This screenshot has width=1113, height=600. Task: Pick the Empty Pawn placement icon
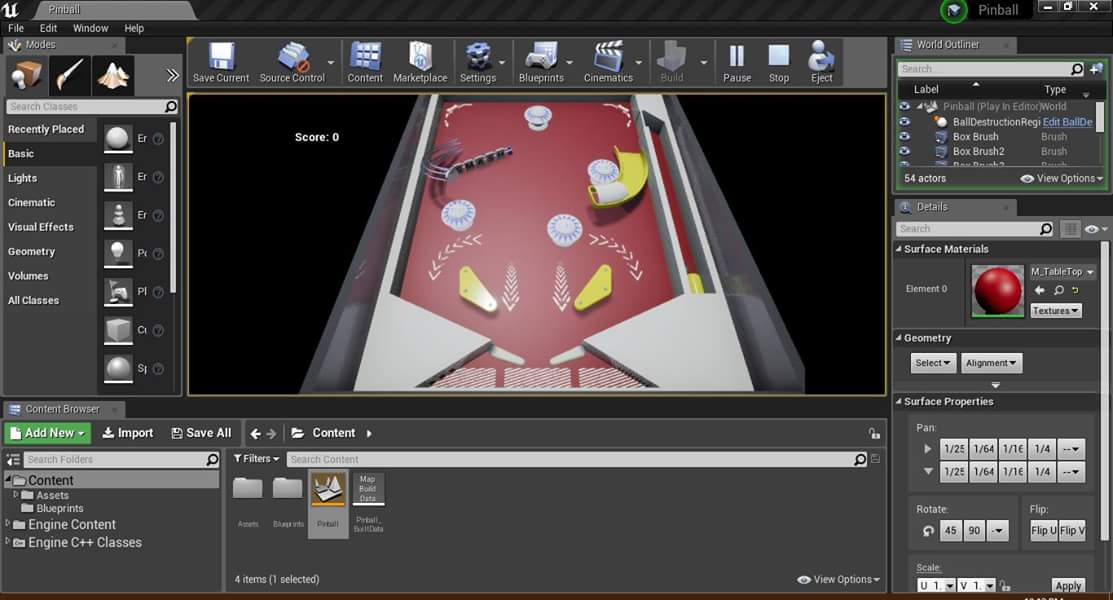click(x=118, y=214)
